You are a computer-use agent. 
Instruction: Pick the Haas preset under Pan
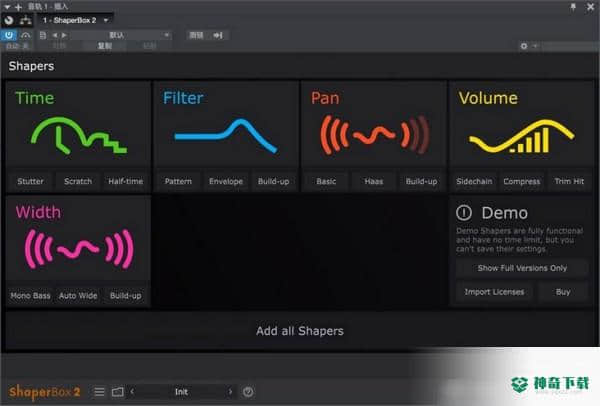pos(374,181)
